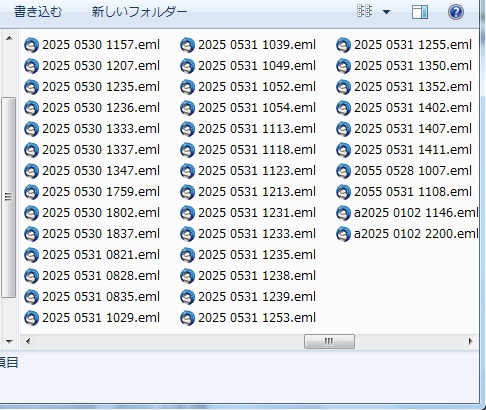
Task: Open the change view icon button
Action: click(x=364, y=11)
